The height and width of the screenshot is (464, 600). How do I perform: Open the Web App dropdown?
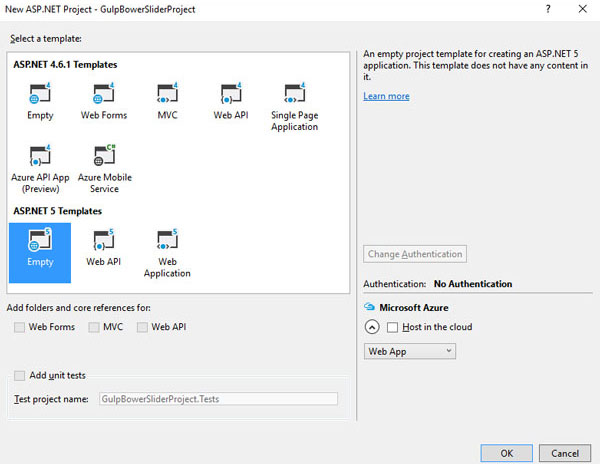pos(409,351)
